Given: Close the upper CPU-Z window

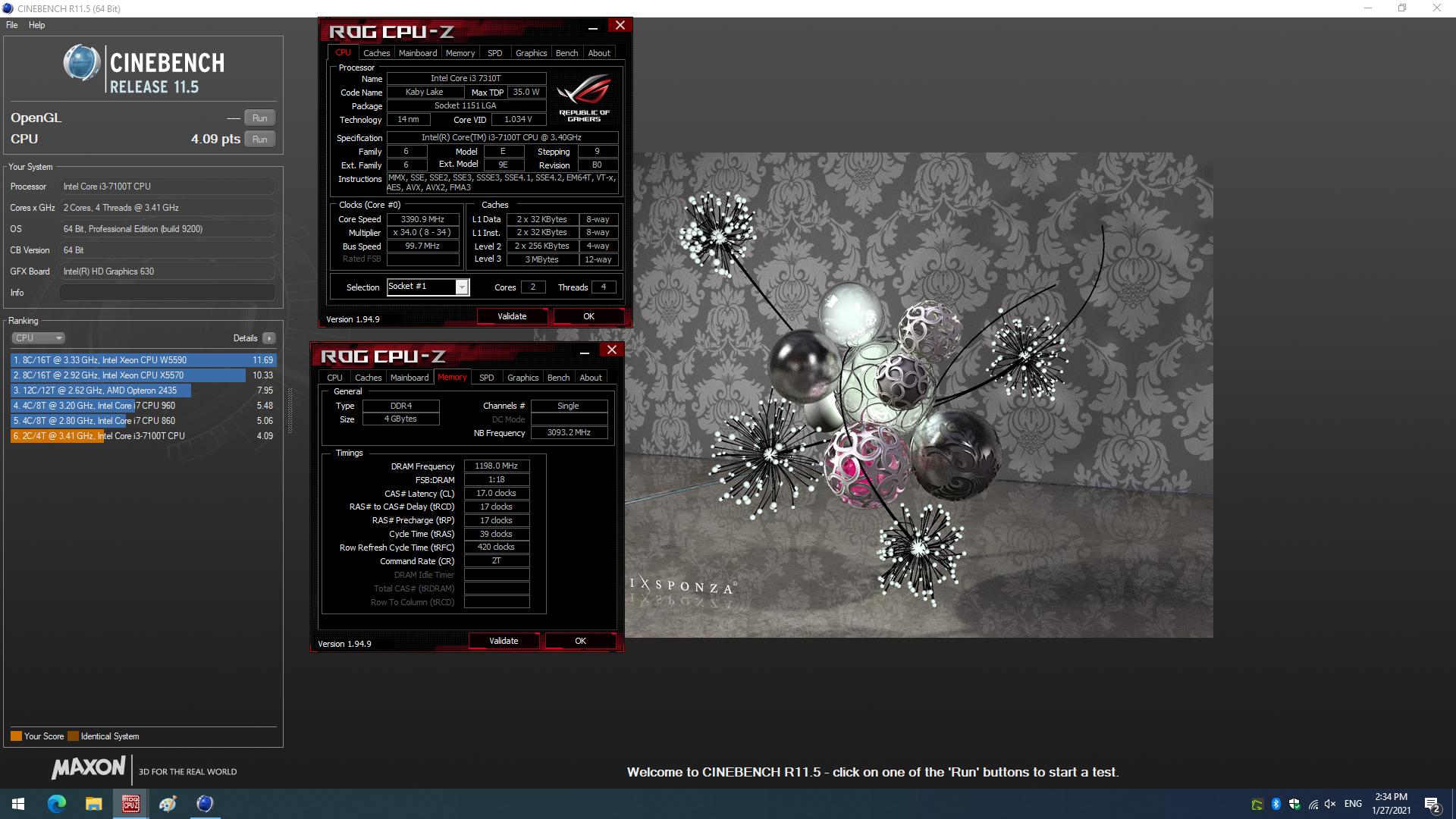Looking at the screenshot, I should point(620,26).
